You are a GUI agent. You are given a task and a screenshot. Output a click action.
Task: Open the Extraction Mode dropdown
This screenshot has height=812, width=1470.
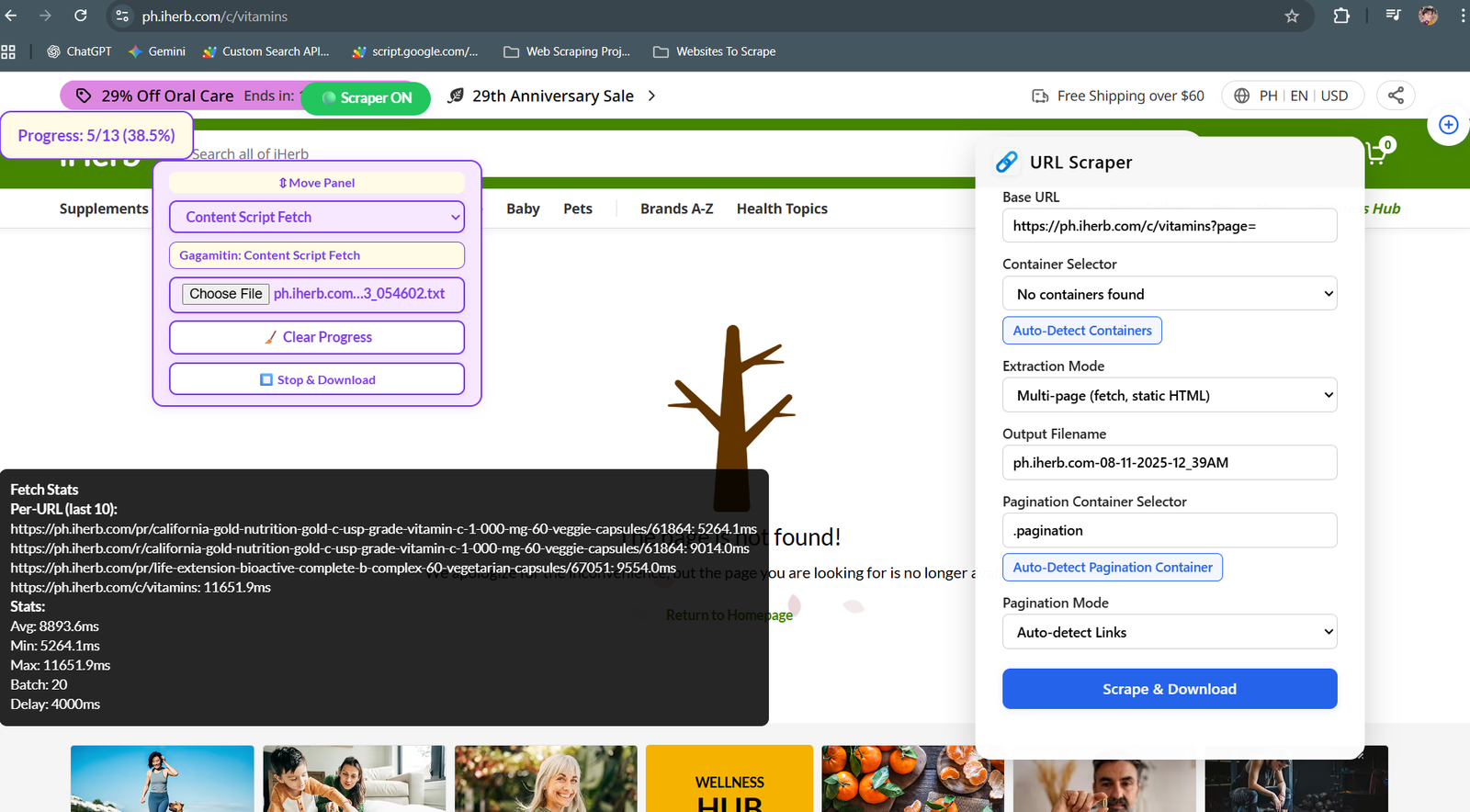click(1169, 395)
